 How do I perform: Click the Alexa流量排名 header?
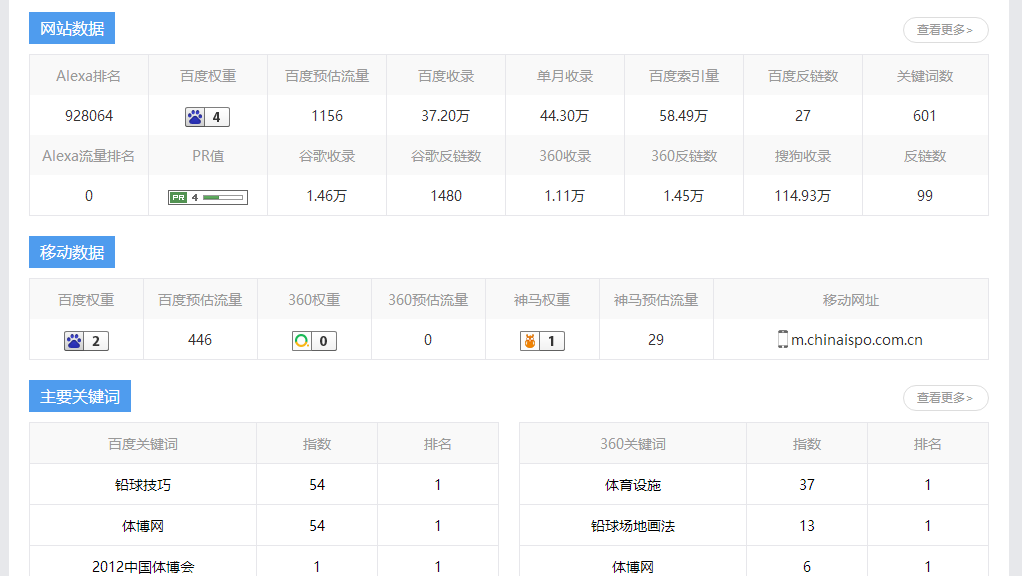tap(89, 156)
